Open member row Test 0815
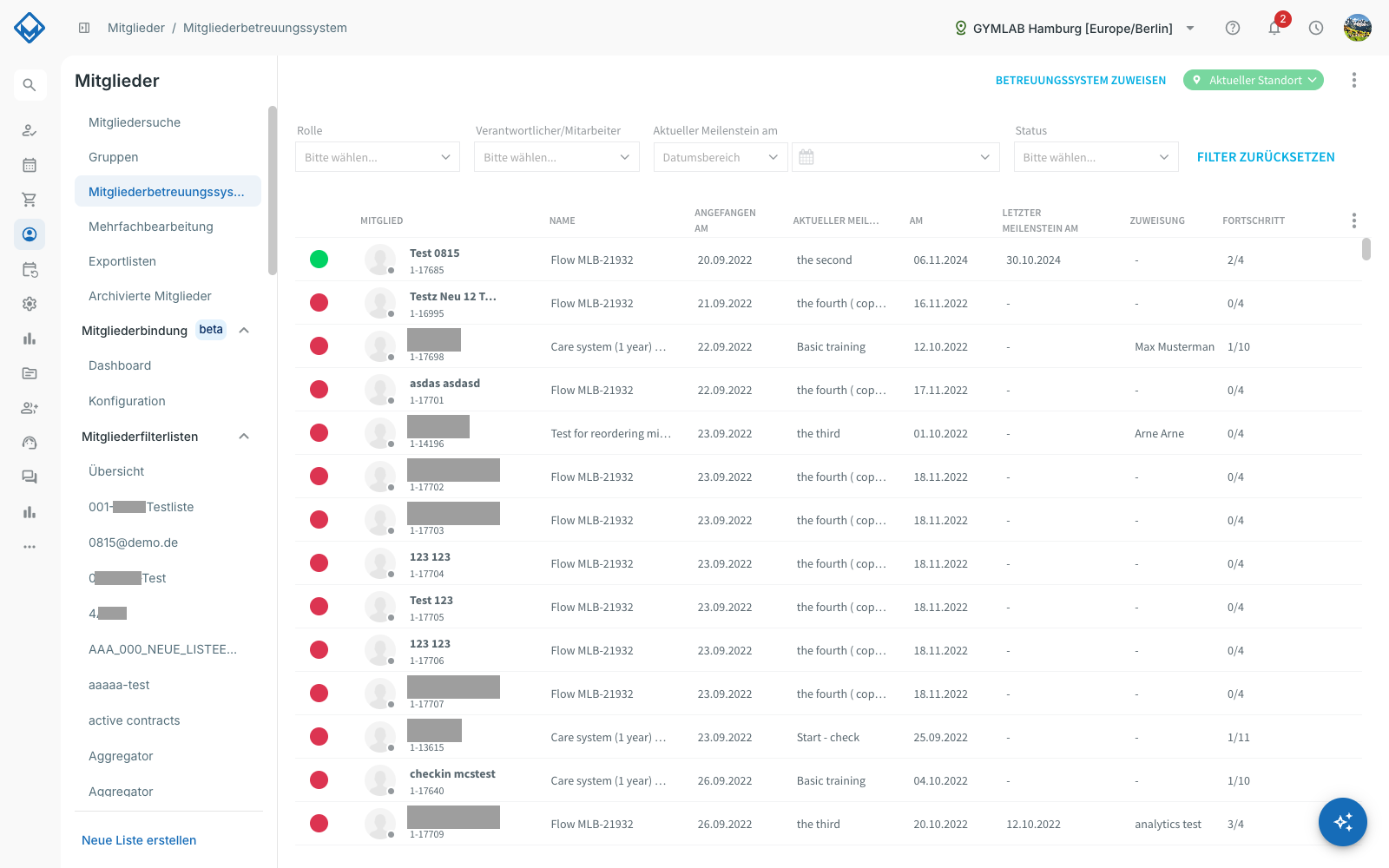Image resolution: width=1389 pixels, height=868 pixels. pyautogui.click(x=827, y=260)
